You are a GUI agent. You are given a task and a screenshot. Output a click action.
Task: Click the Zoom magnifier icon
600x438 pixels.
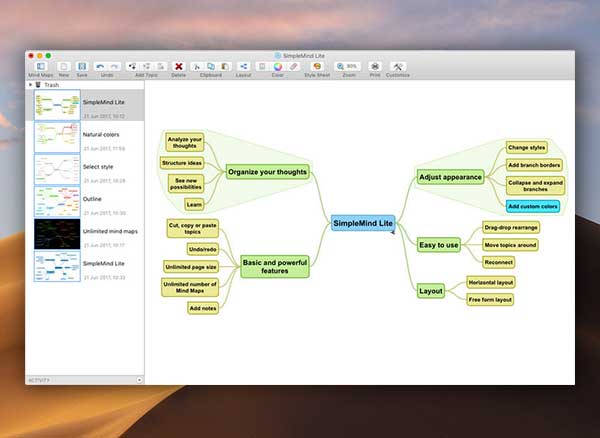[x=340, y=67]
